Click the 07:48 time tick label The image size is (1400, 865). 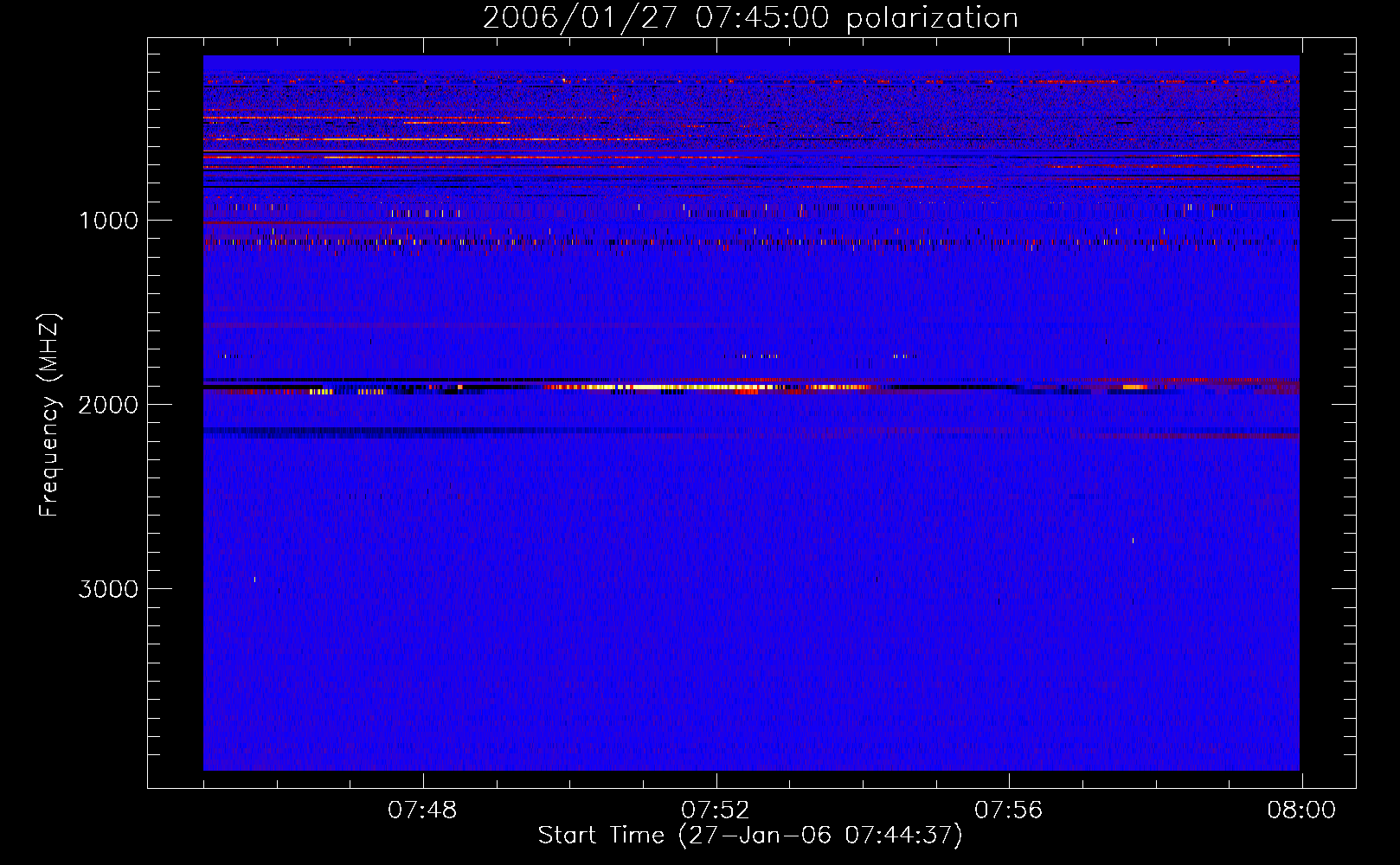coord(422,811)
